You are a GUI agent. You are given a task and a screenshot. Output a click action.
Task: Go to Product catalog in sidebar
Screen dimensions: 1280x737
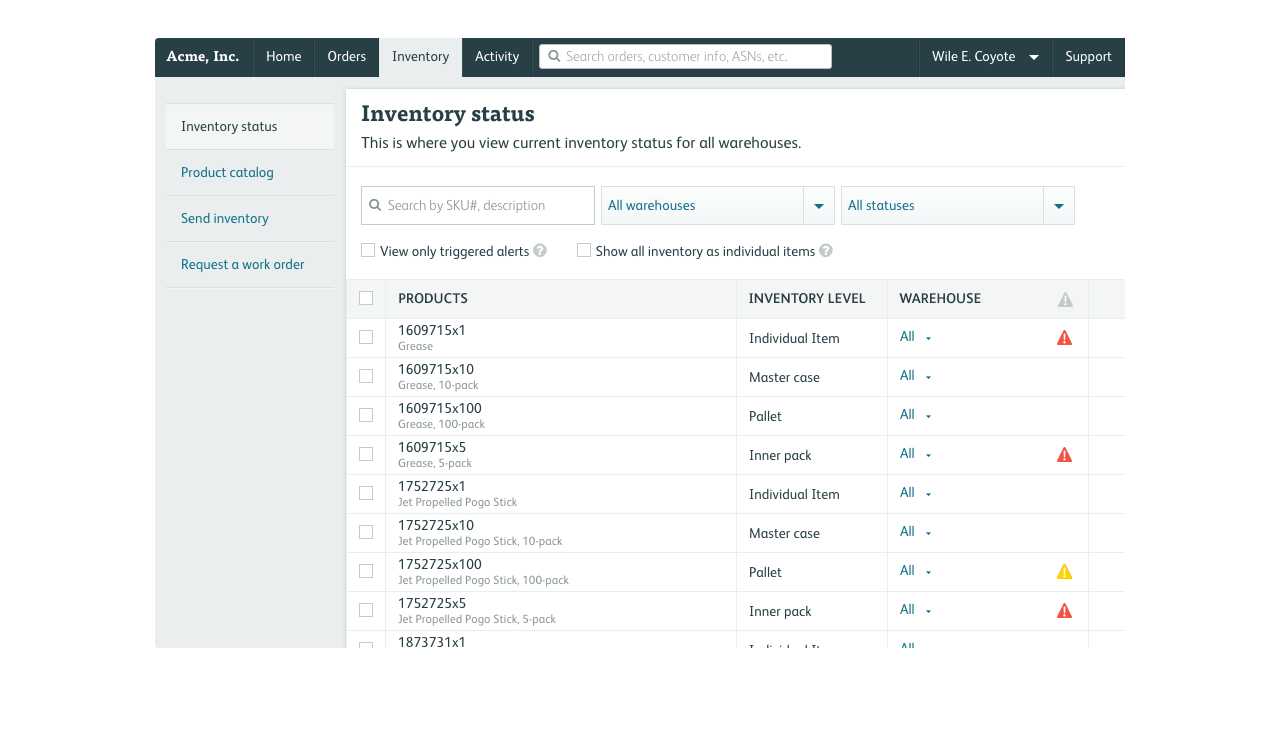[227, 172]
